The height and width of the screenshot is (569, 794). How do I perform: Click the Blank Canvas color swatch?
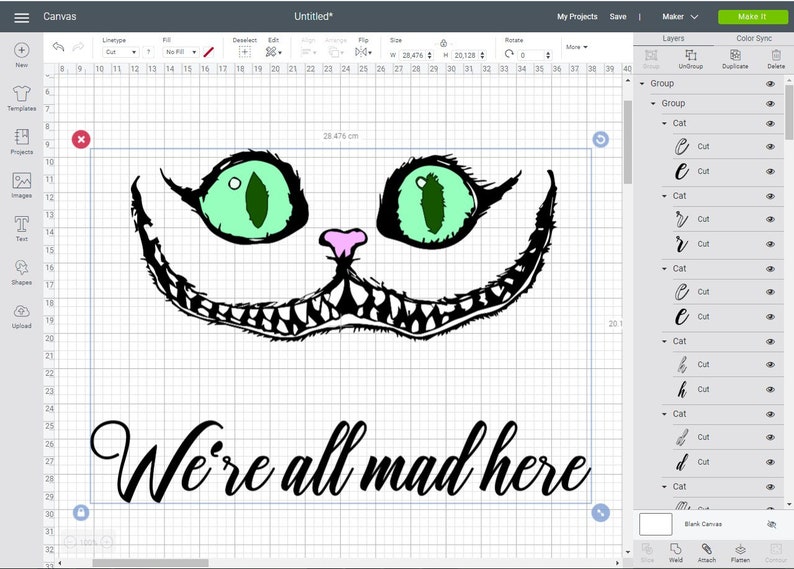(x=655, y=524)
